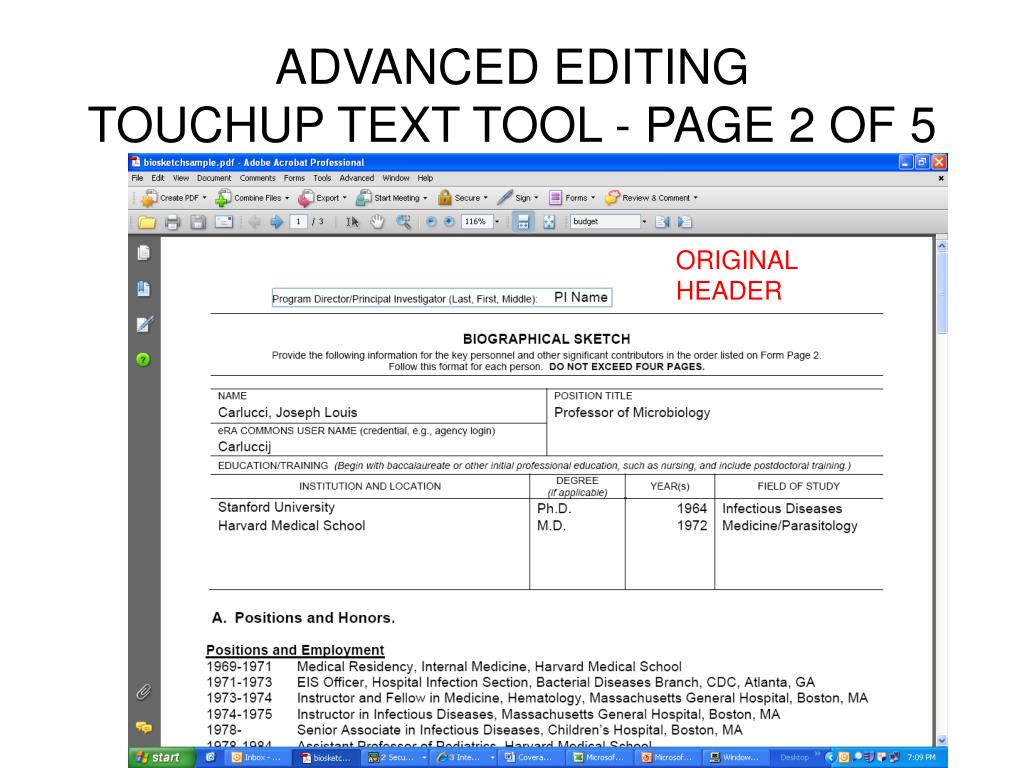Click the Save disk icon
The image size is (1024, 768).
(x=198, y=222)
